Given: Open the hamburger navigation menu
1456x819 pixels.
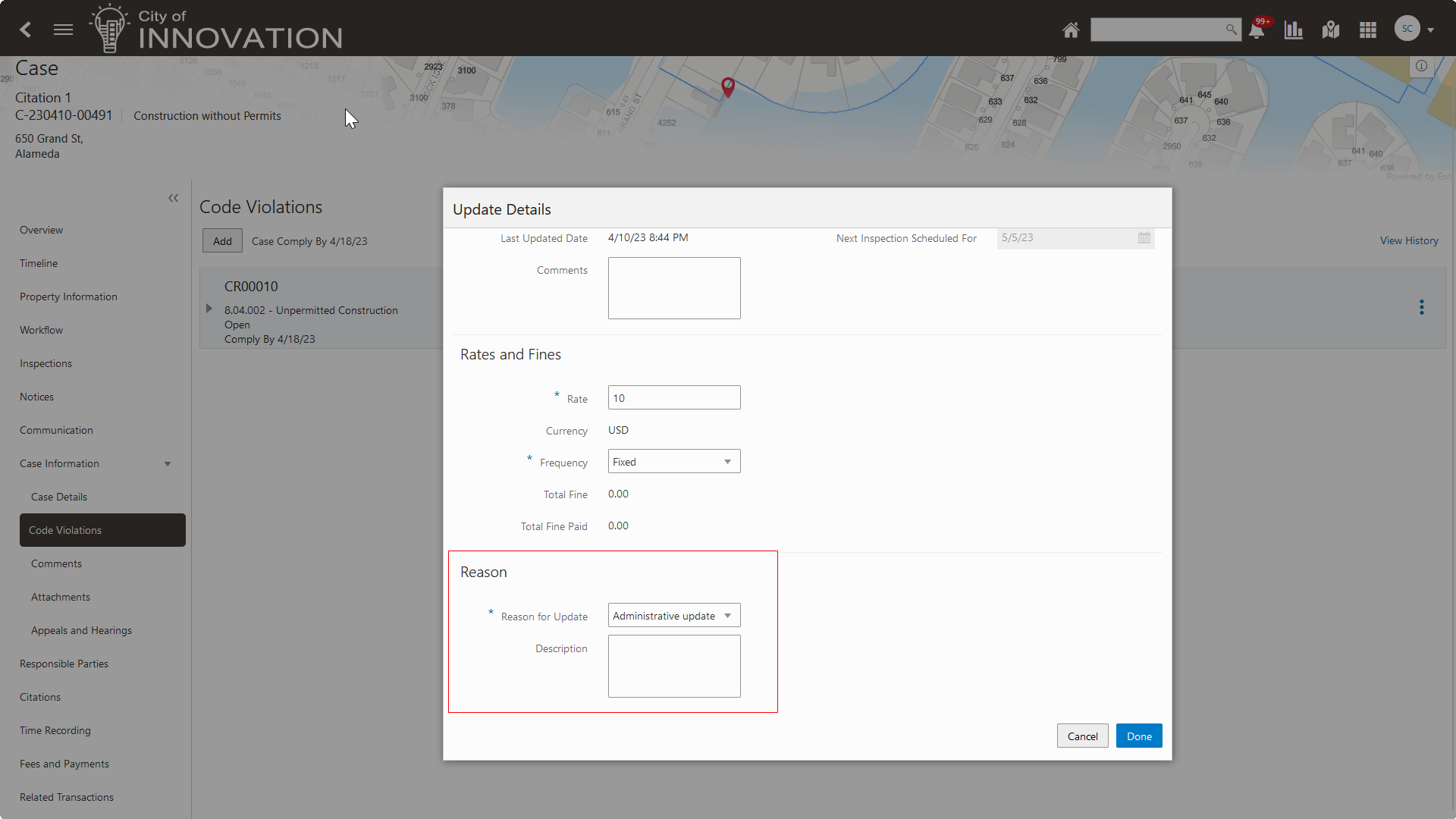Looking at the screenshot, I should (x=64, y=30).
